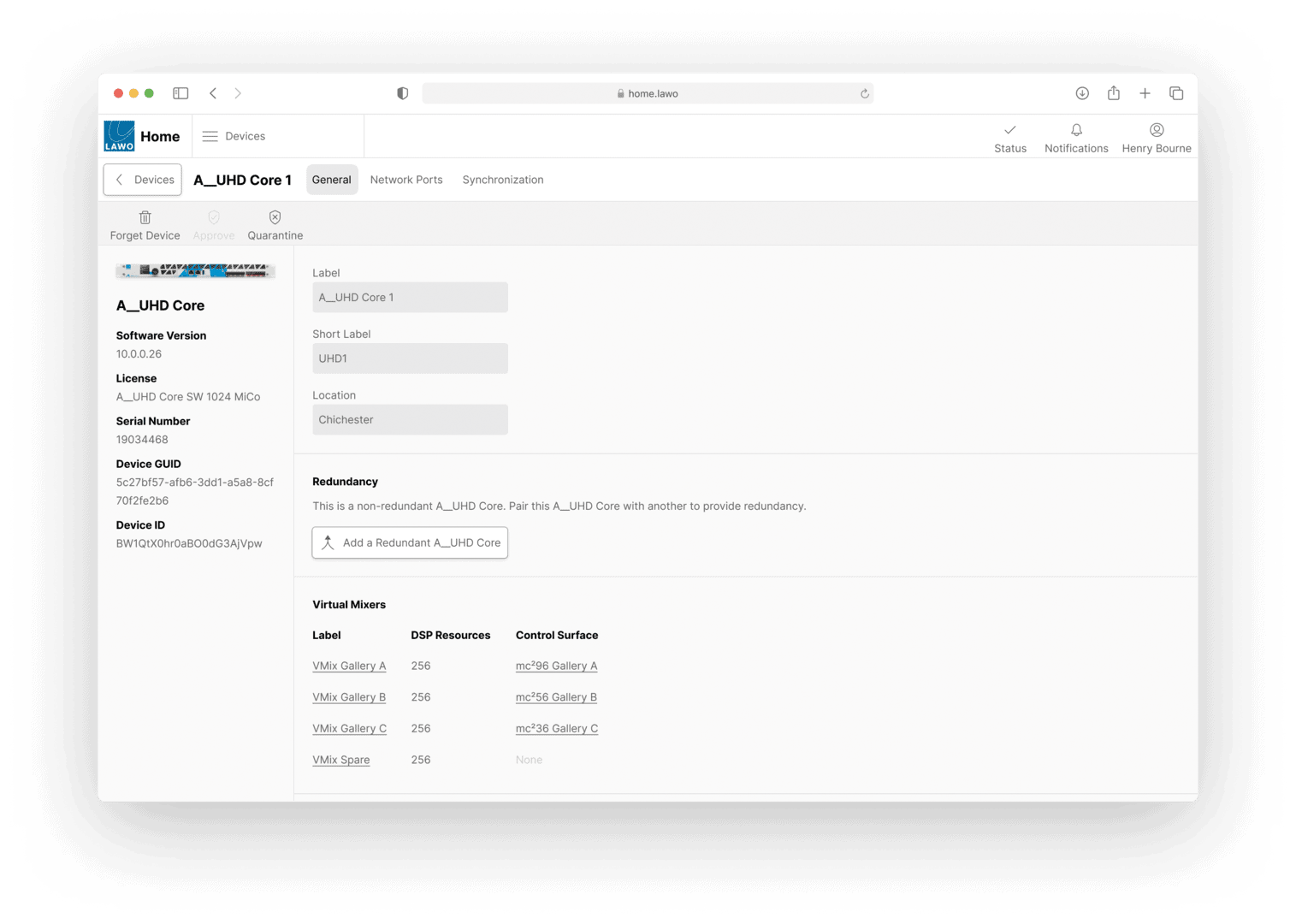1296x924 pixels.
Task: Click the Lawo logo icon
Action: [120, 136]
